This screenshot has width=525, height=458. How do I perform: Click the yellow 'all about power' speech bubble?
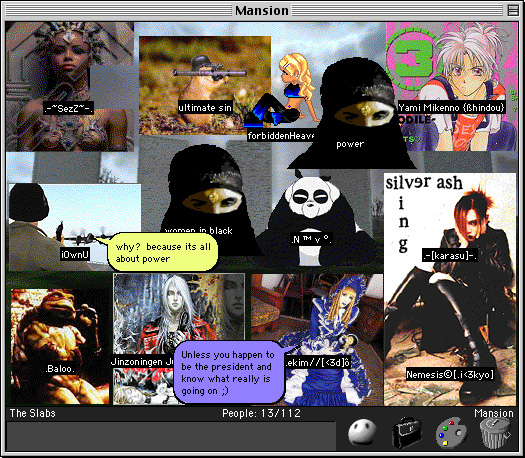click(163, 252)
